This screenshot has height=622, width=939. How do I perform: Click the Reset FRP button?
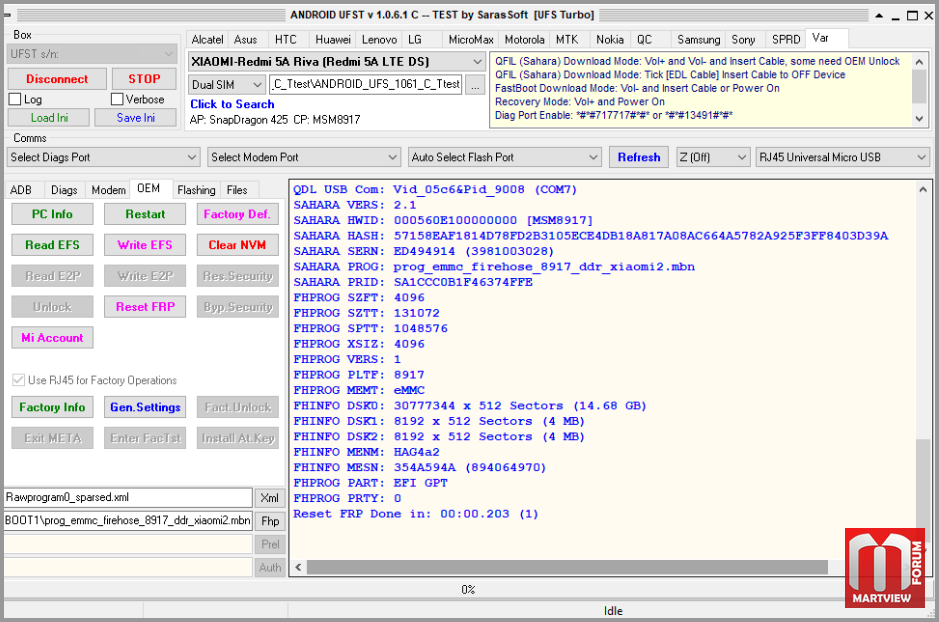click(x=145, y=307)
